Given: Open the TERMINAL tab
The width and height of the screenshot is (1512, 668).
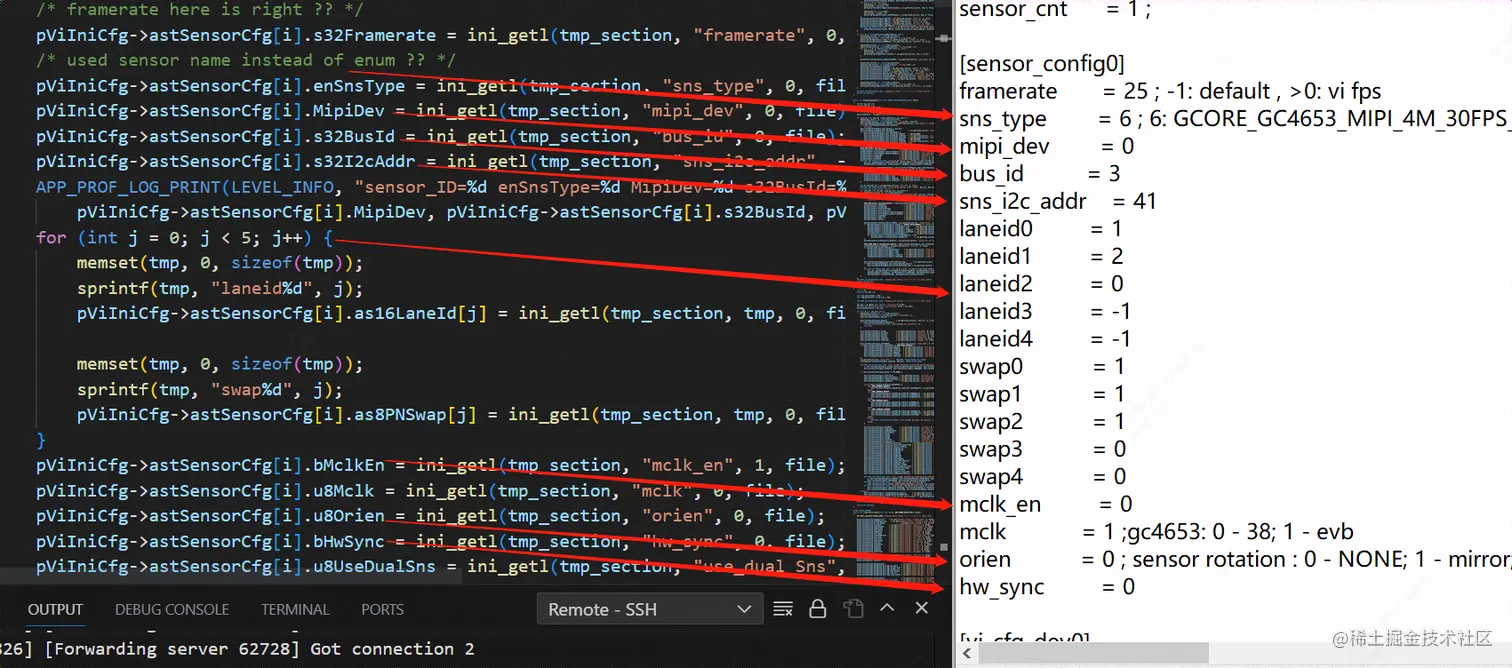Looking at the screenshot, I should click(295, 609).
